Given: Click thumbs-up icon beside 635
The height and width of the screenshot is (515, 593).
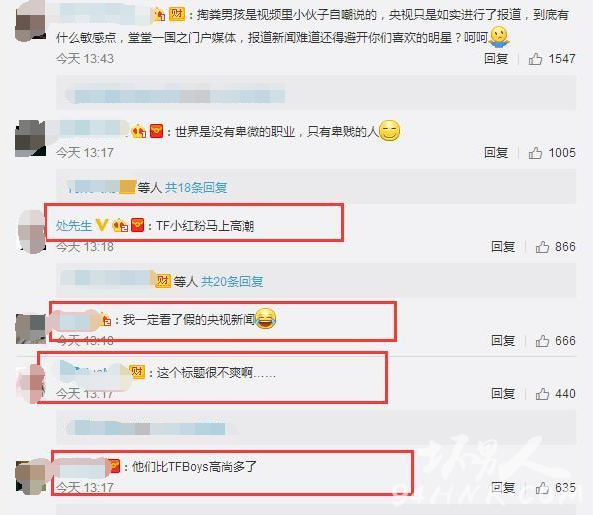Looking at the screenshot, I should tap(542, 488).
